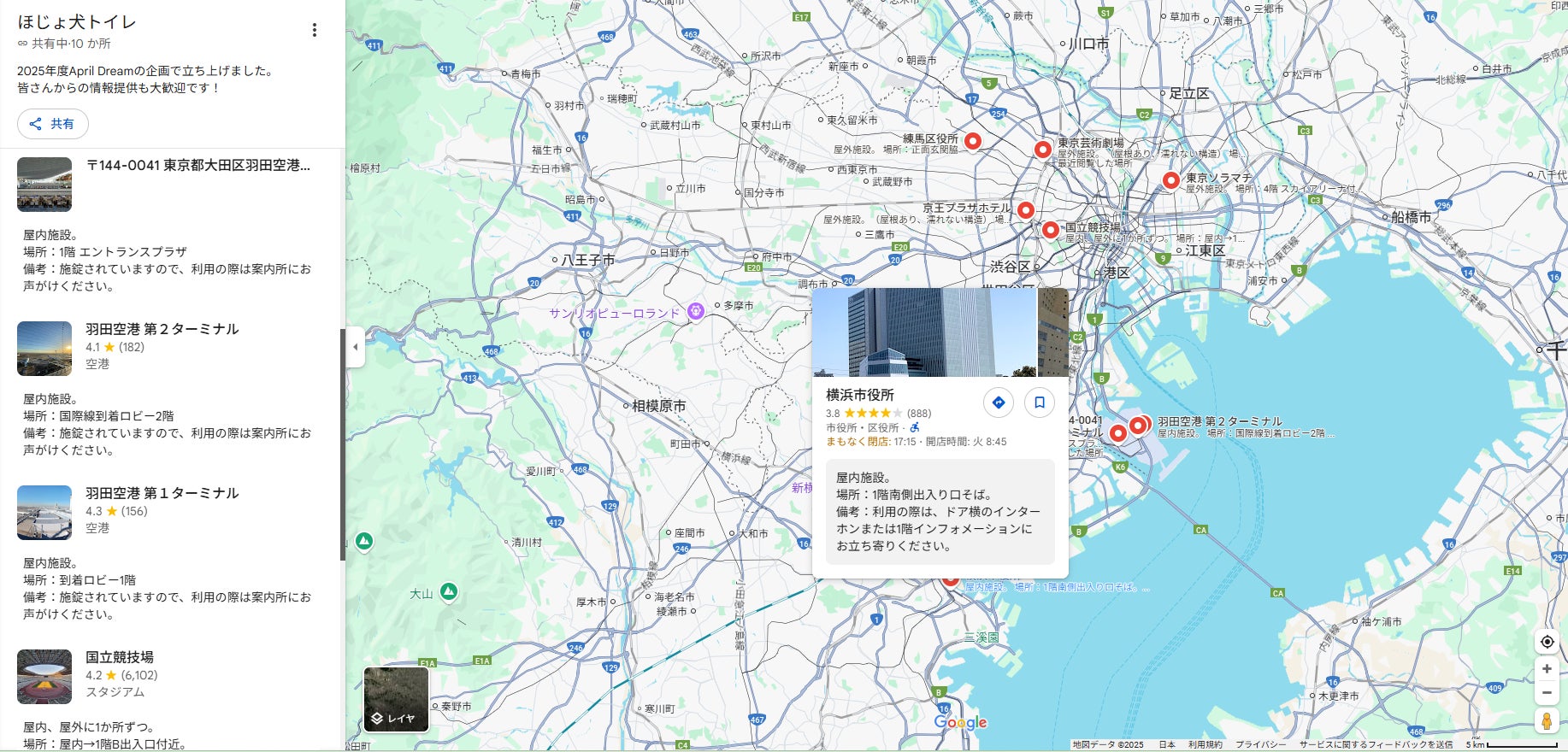The image size is (1568, 752).
Task: Click the 川口市 city label
Action: [x=1089, y=44]
